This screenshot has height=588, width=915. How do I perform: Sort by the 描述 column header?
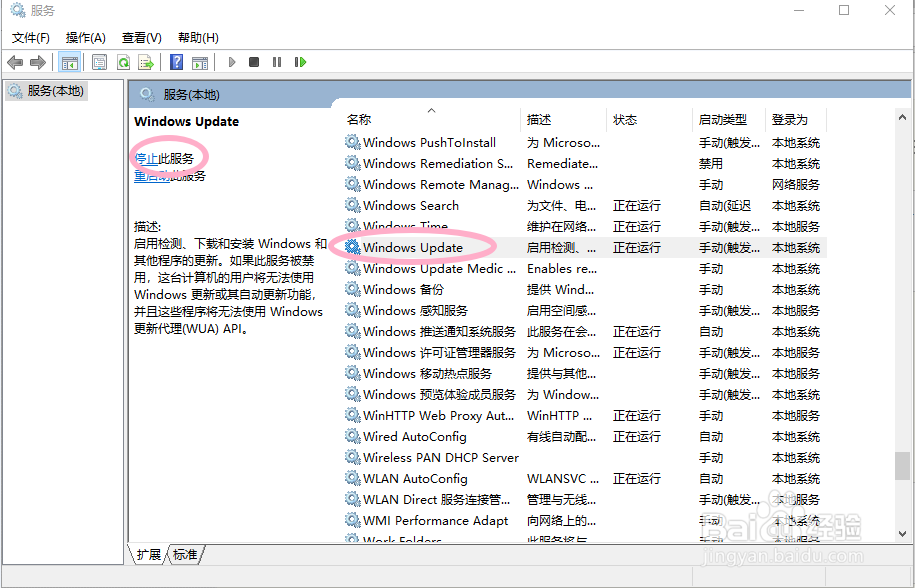click(564, 120)
